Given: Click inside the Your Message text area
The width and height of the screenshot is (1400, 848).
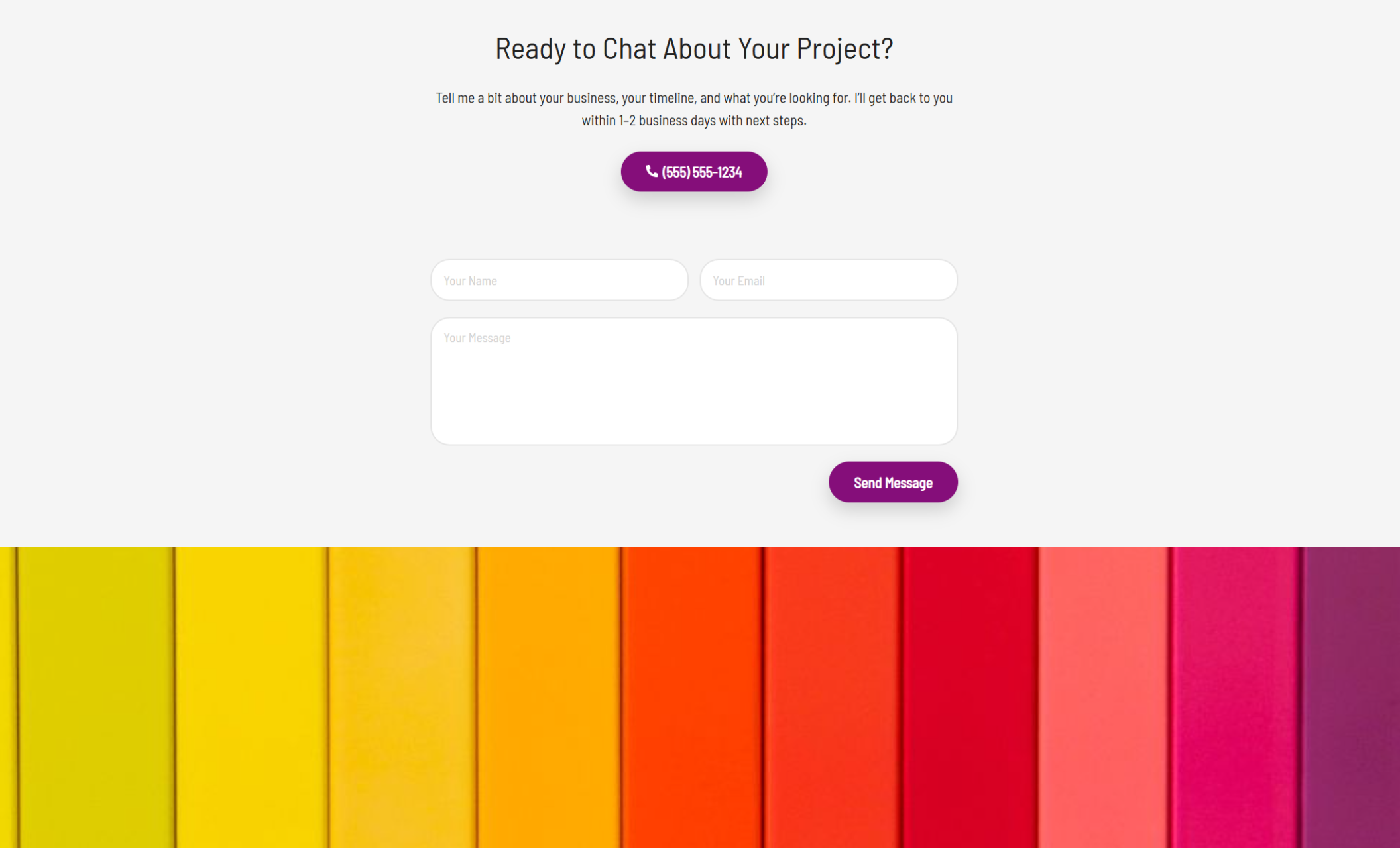Looking at the screenshot, I should [693, 381].
